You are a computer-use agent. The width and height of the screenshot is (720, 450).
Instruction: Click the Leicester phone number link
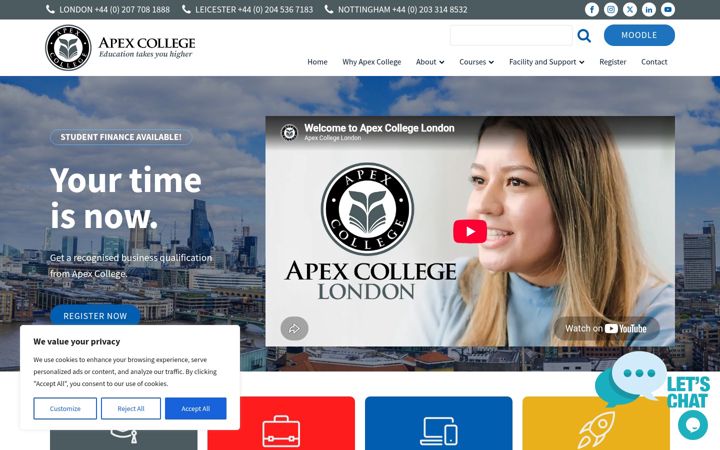tap(254, 9)
